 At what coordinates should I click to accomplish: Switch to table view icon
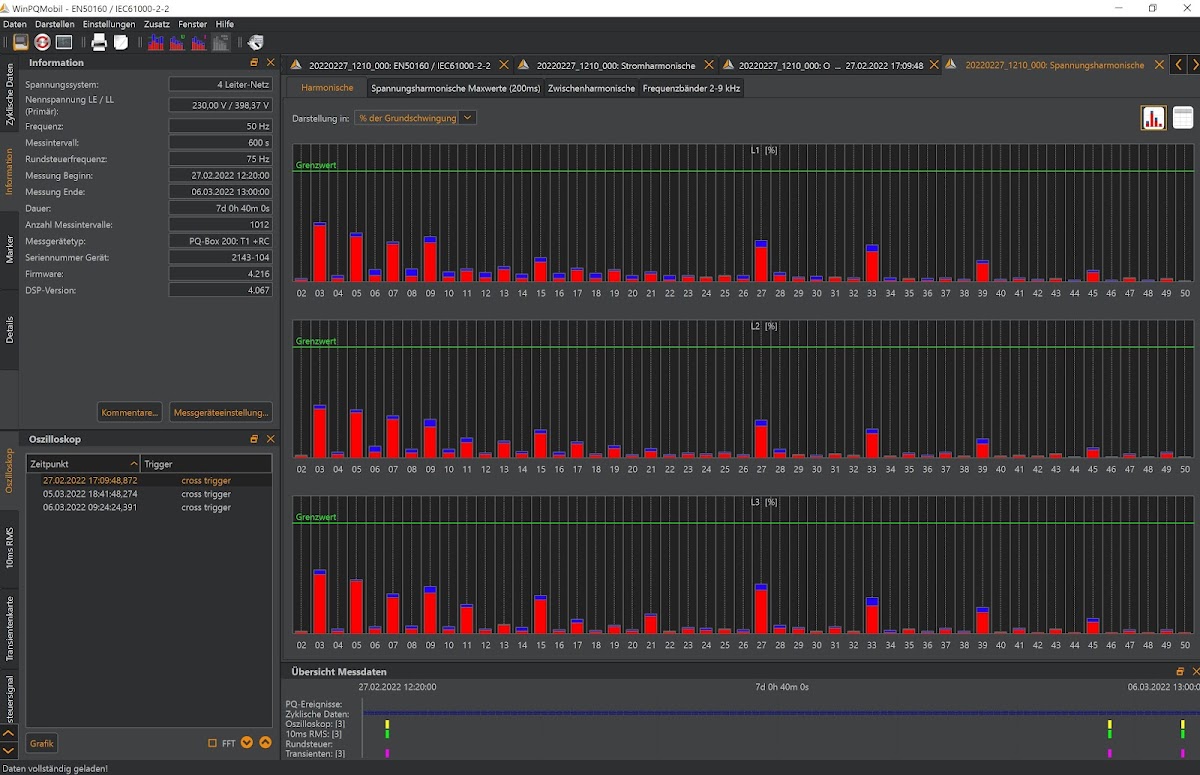1182,118
